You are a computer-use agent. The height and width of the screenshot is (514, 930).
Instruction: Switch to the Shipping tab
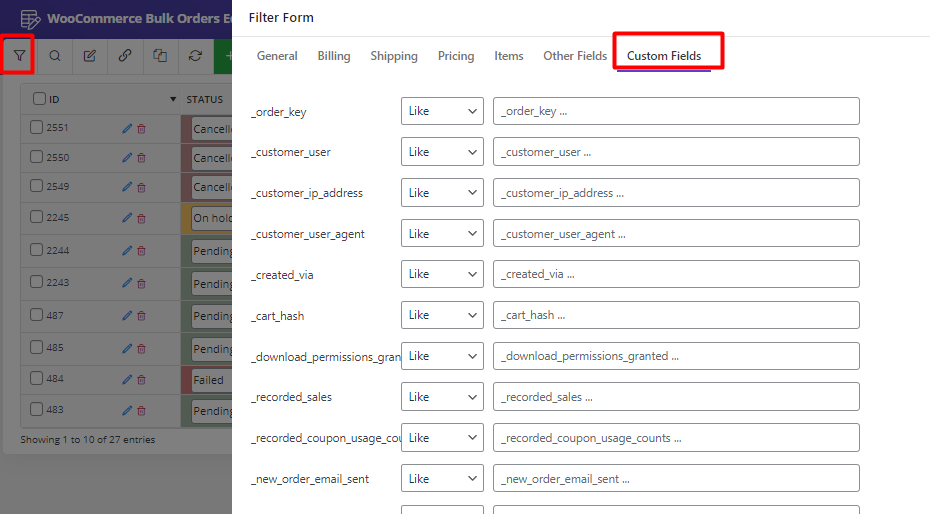[394, 56]
